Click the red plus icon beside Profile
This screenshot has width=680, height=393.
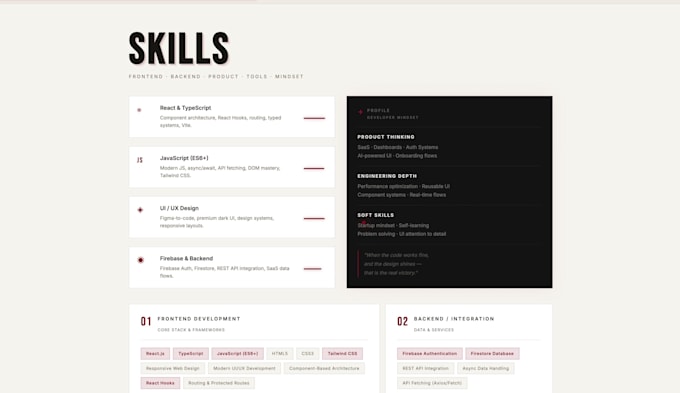coord(360,112)
